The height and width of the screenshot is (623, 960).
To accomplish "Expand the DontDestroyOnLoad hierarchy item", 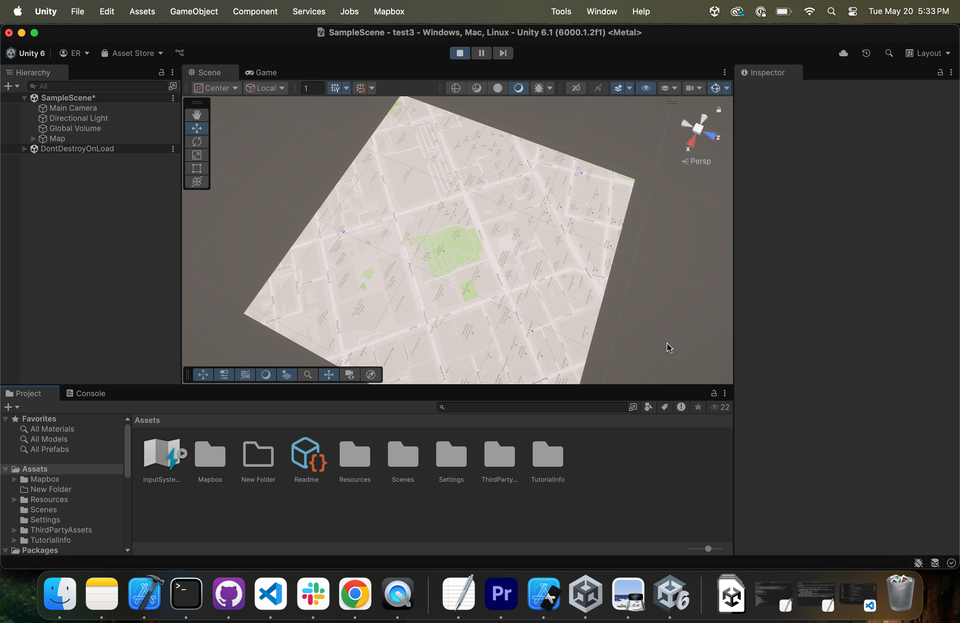I will [24, 149].
